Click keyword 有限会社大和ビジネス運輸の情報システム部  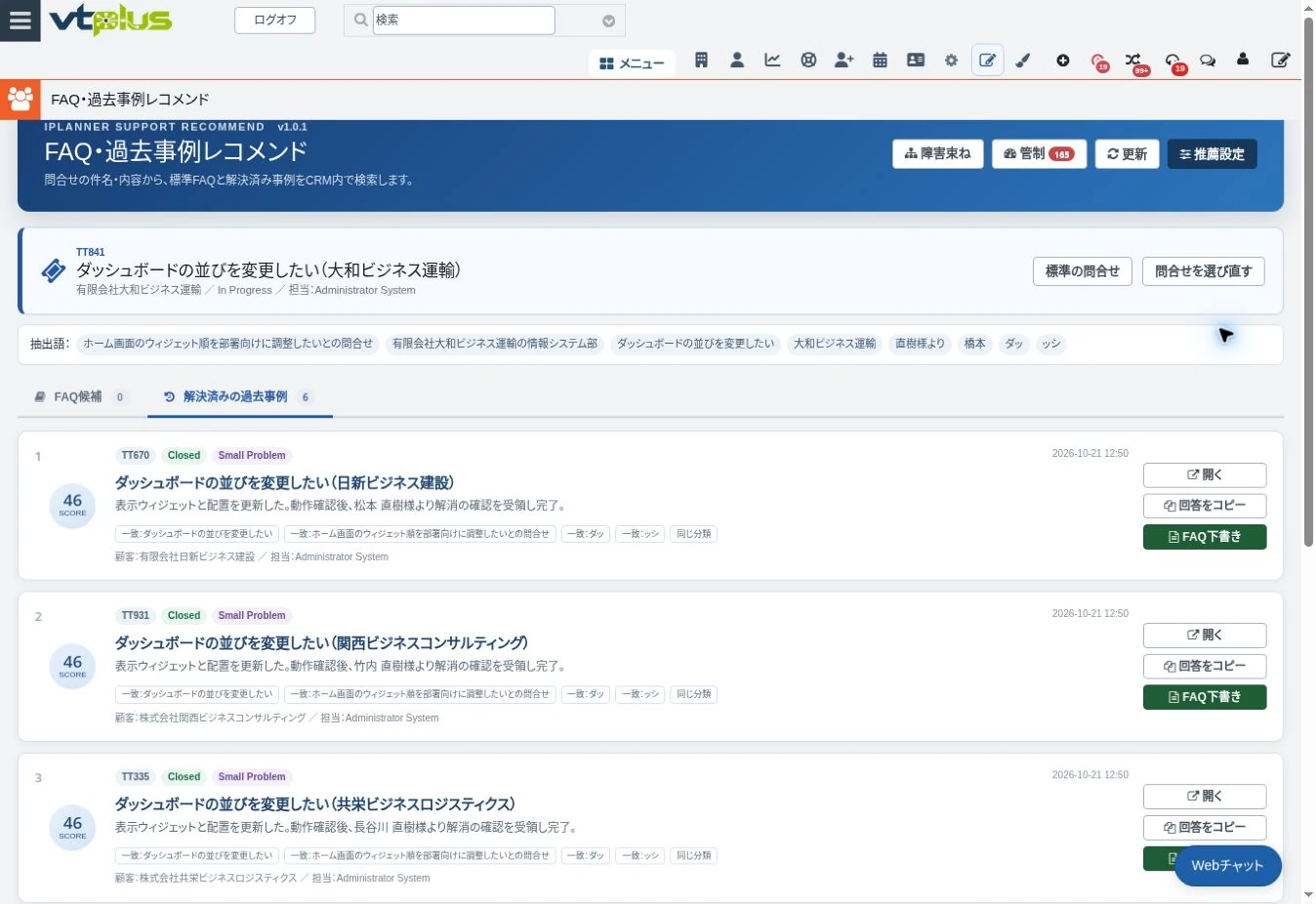tap(495, 344)
